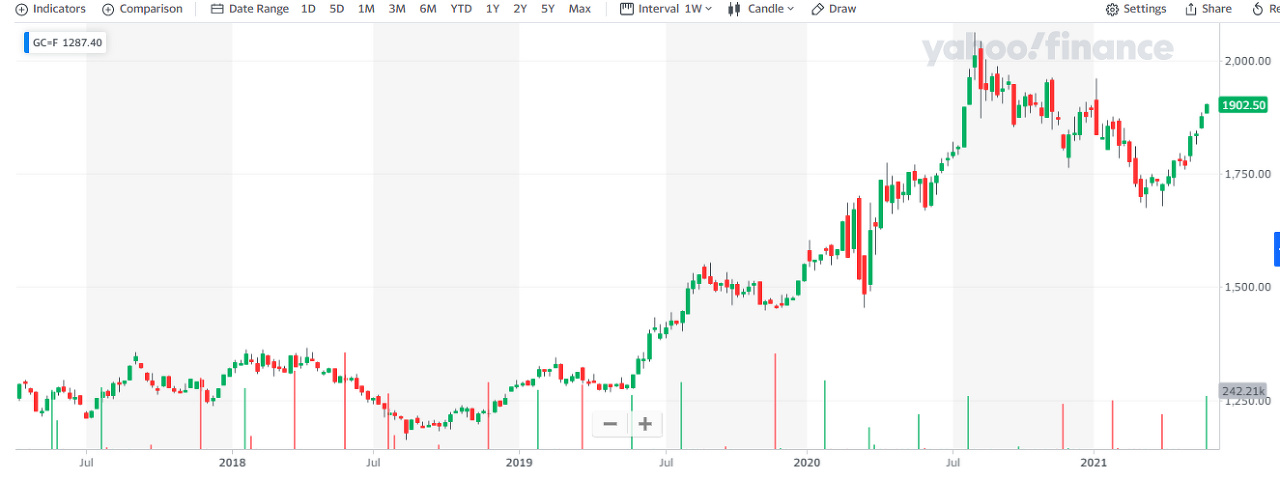Open the Date Range picker

250,9
